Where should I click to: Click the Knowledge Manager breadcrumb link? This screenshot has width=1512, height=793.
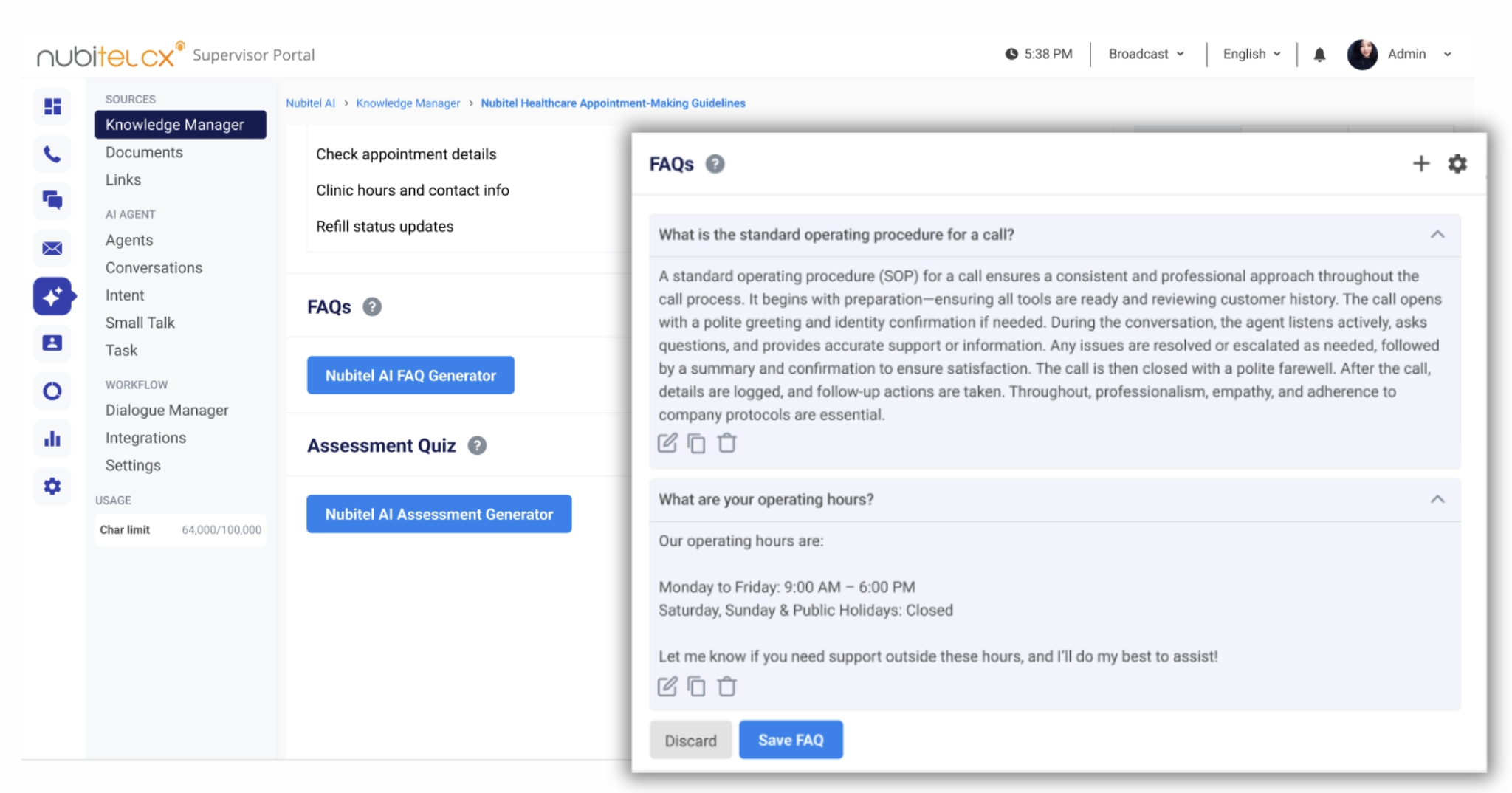coord(408,103)
